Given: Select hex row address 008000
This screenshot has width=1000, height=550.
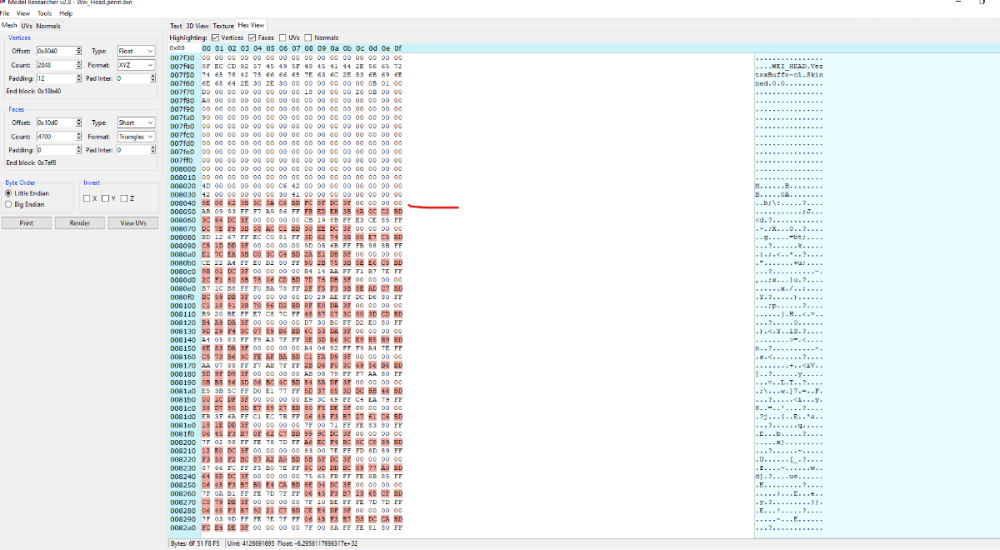Looking at the screenshot, I should coord(182,169).
